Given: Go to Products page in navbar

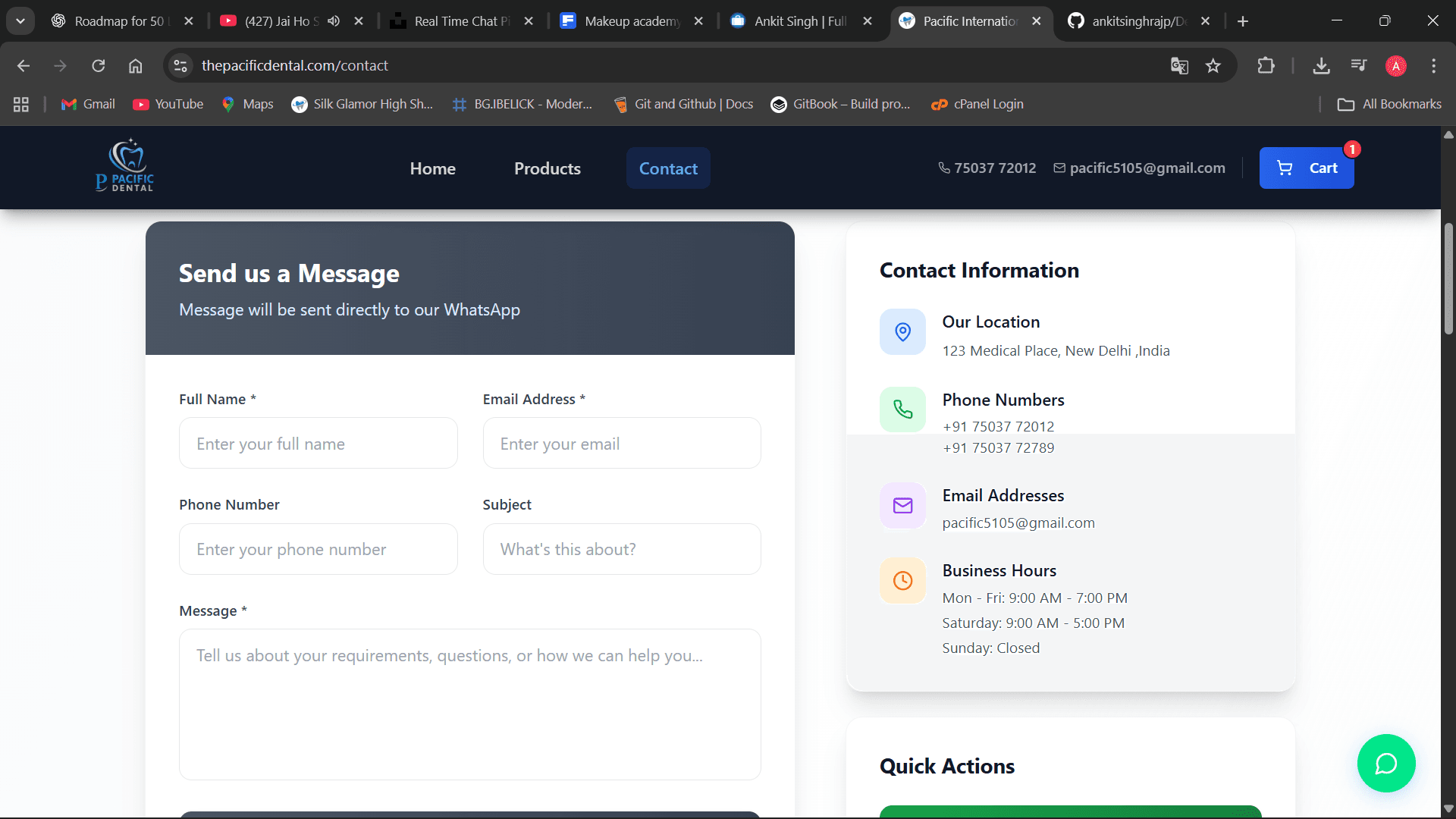Looking at the screenshot, I should coord(547,168).
